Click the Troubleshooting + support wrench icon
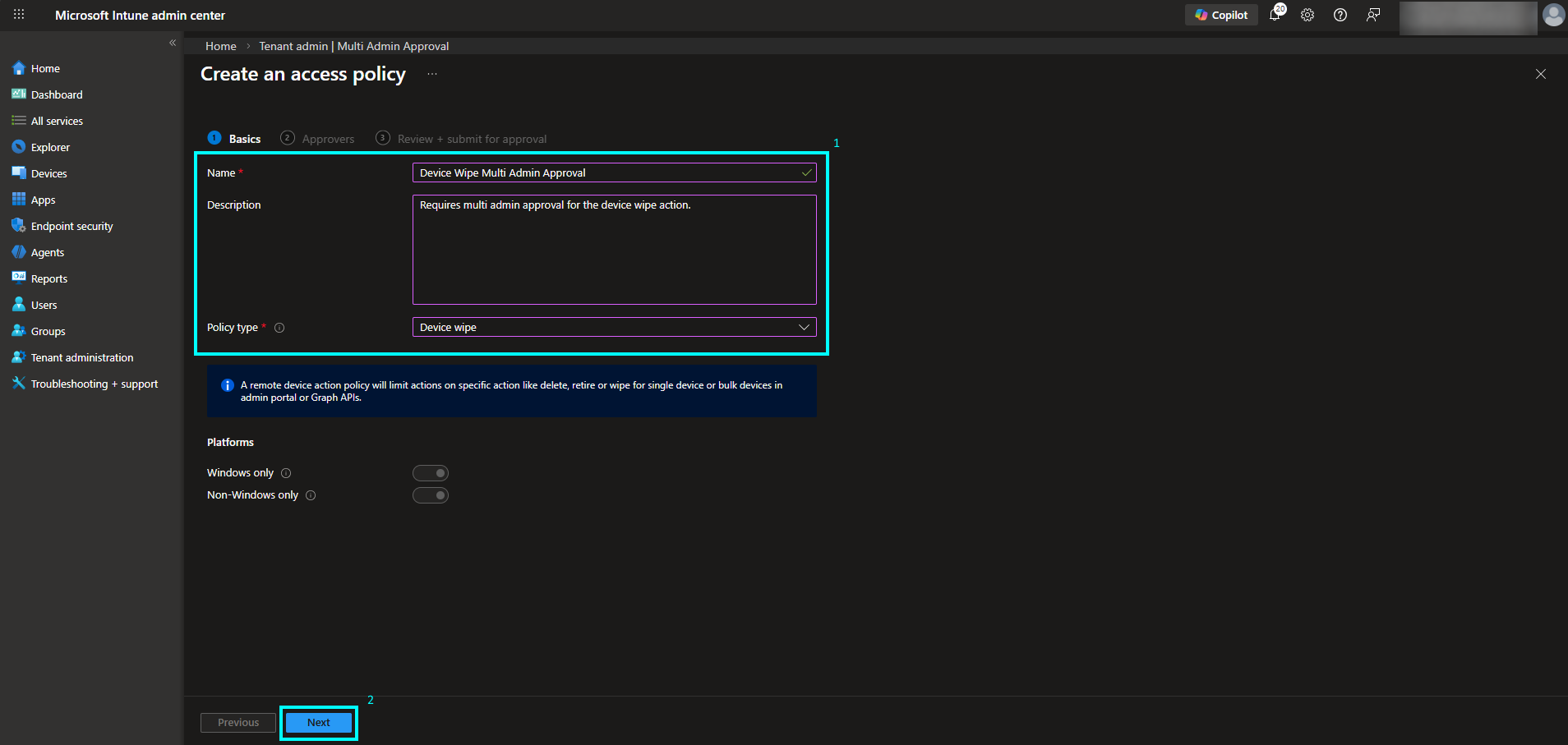Image resolution: width=1568 pixels, height=745 pixels. [19, 384]
